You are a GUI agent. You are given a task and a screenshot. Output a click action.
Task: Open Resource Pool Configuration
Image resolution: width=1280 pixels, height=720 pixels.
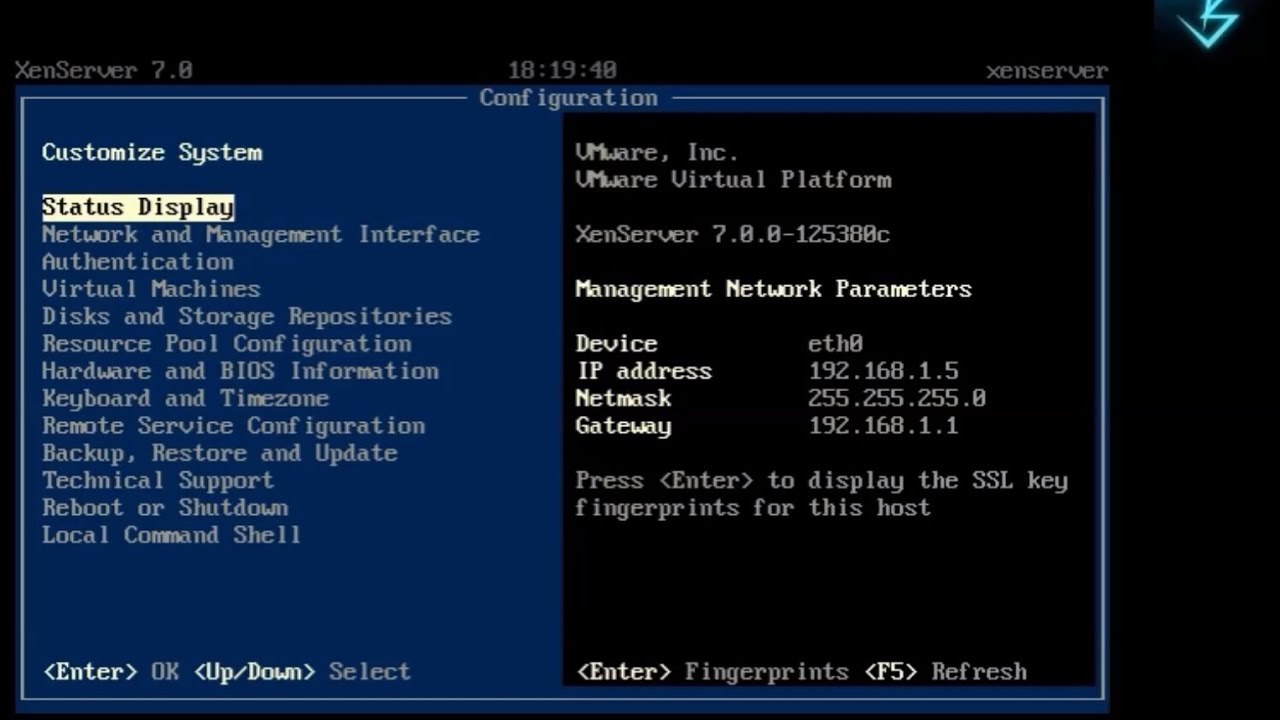click(227, 344)
